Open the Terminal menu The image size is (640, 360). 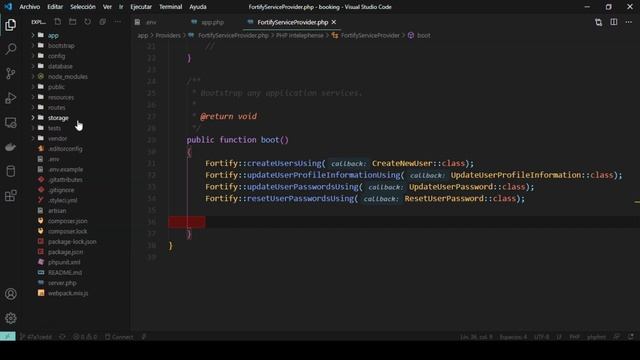point(171,7)
